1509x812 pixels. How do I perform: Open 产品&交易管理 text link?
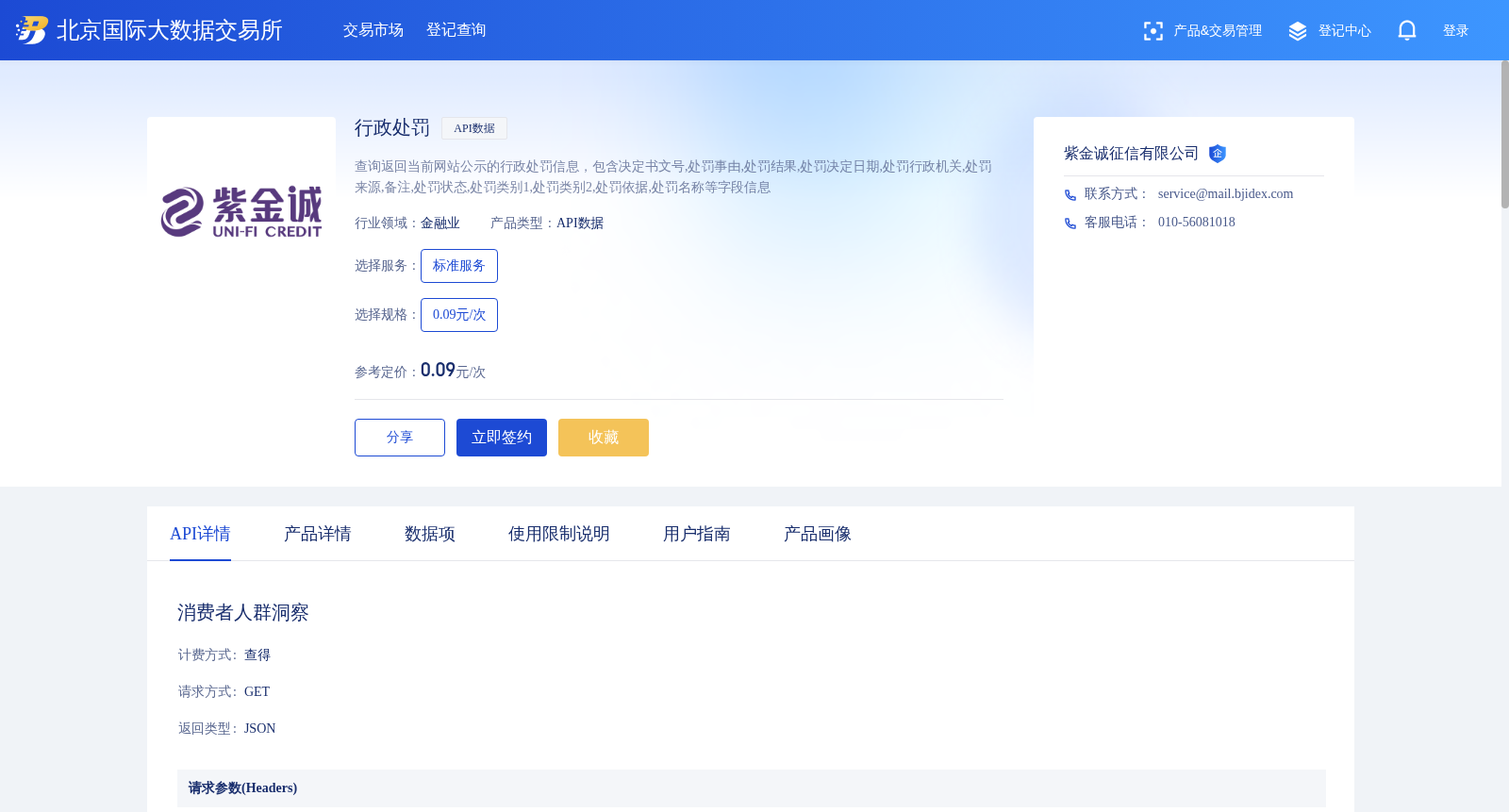(1218, 31)
